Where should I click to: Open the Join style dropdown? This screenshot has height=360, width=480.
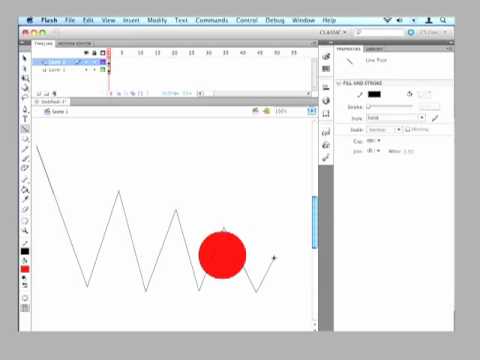coord(373,151)
